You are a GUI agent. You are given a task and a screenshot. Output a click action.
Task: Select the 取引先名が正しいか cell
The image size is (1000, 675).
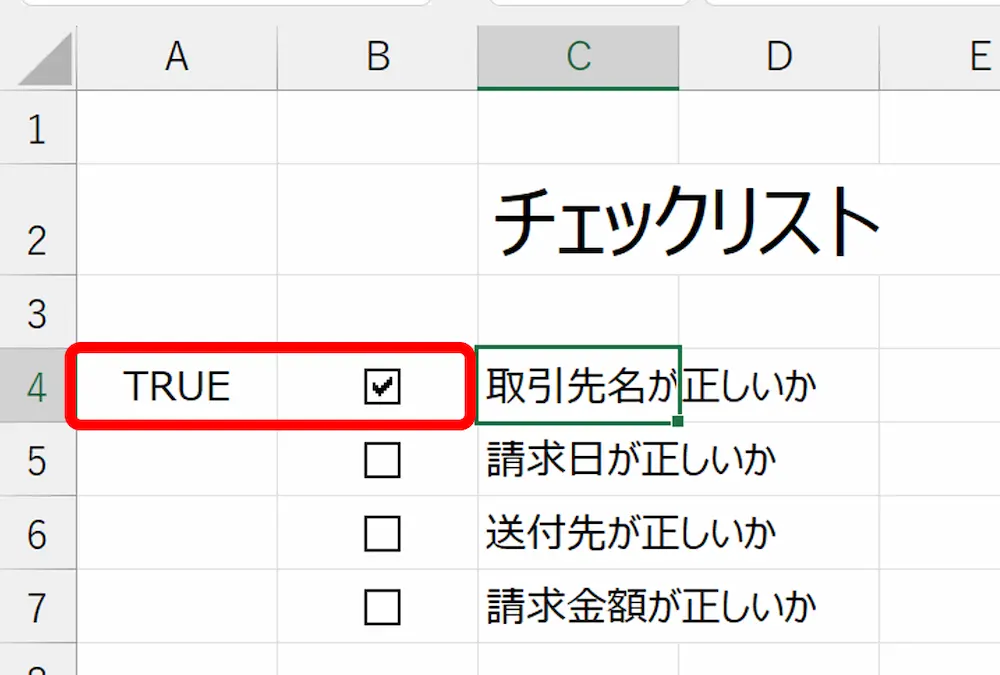578,386
